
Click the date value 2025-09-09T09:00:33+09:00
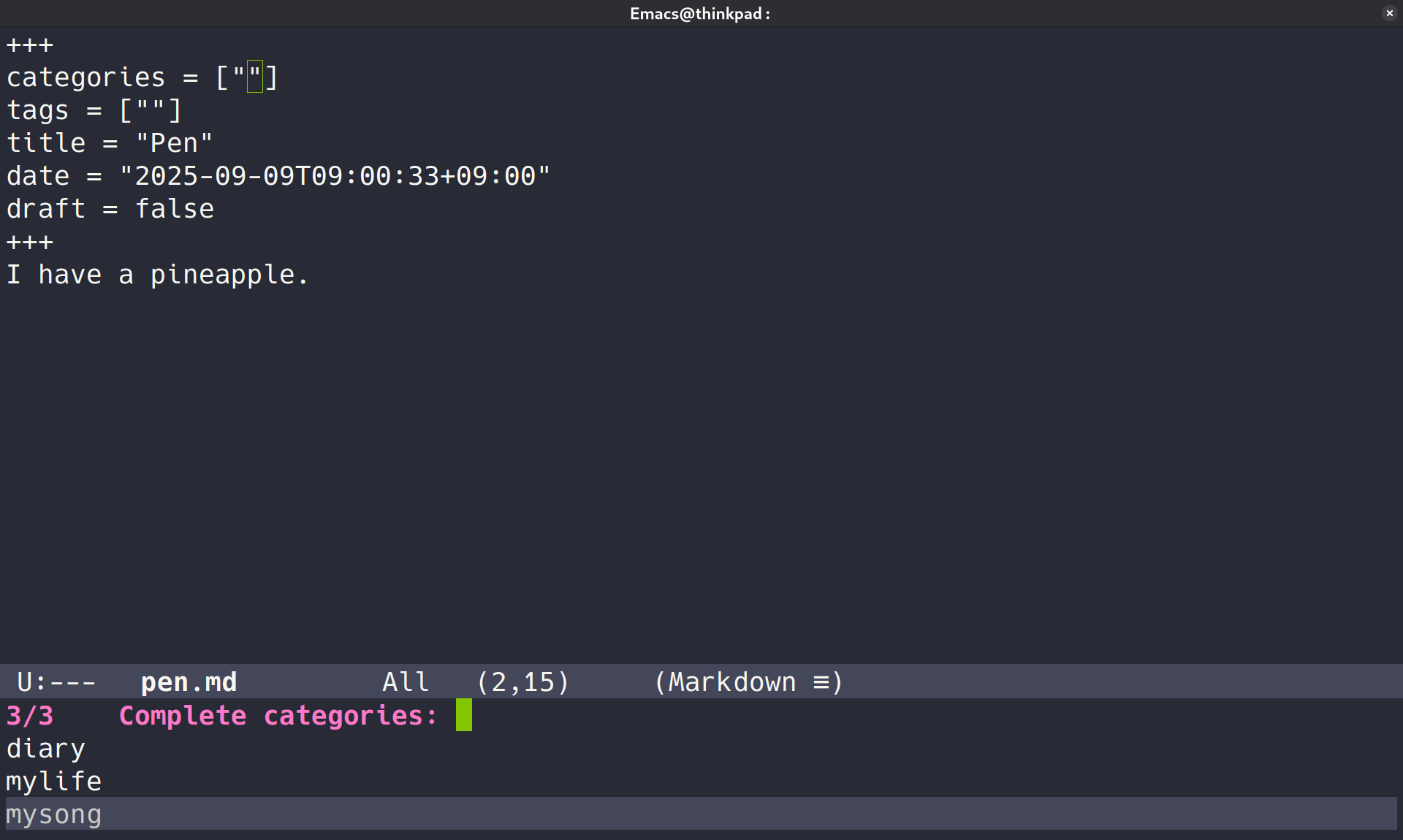pyautogui.click(x=335, y=176)
